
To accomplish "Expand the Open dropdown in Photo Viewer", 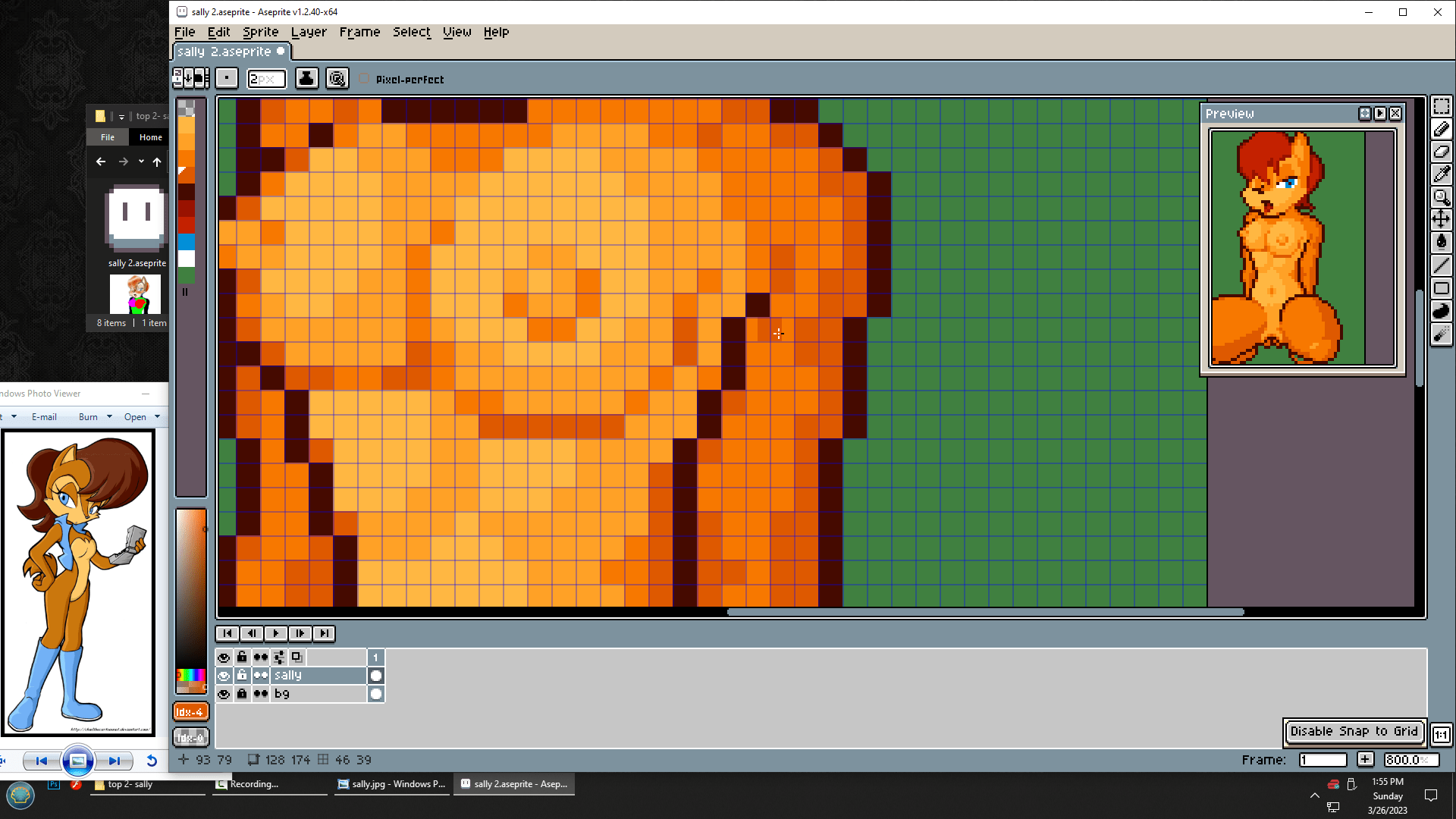I will (157, 416).
